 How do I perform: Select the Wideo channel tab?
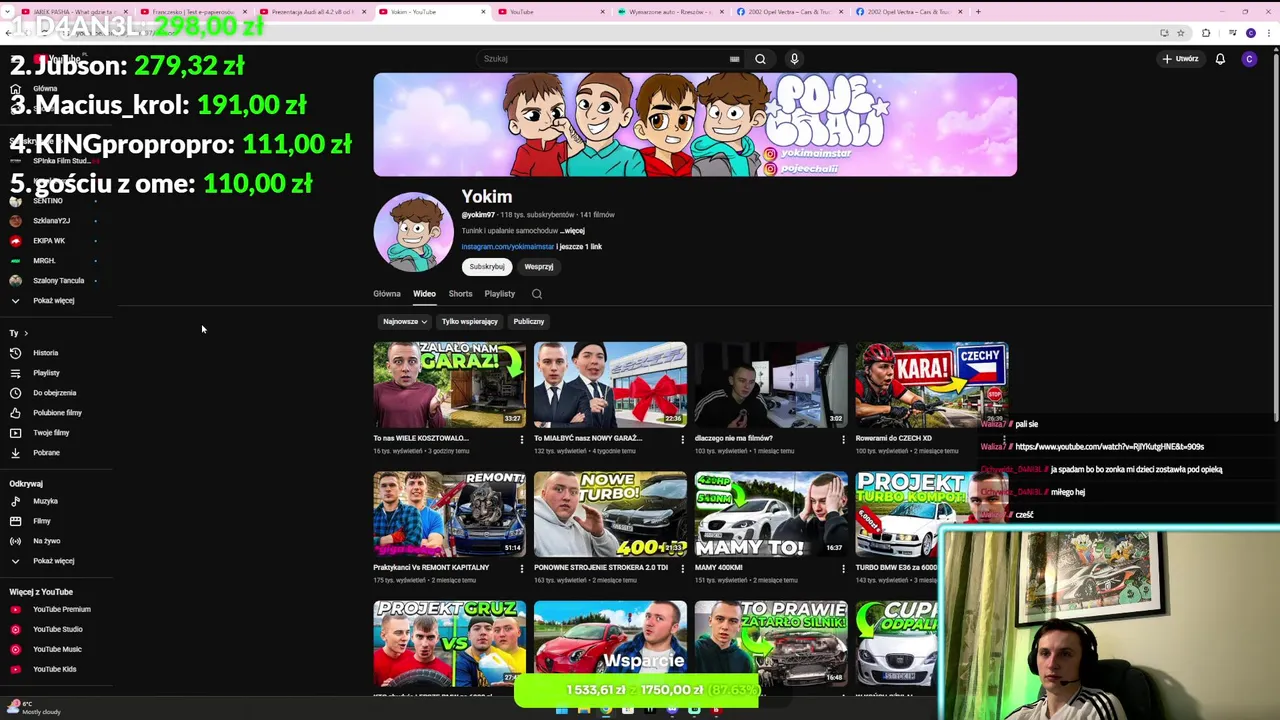[424, 294]
